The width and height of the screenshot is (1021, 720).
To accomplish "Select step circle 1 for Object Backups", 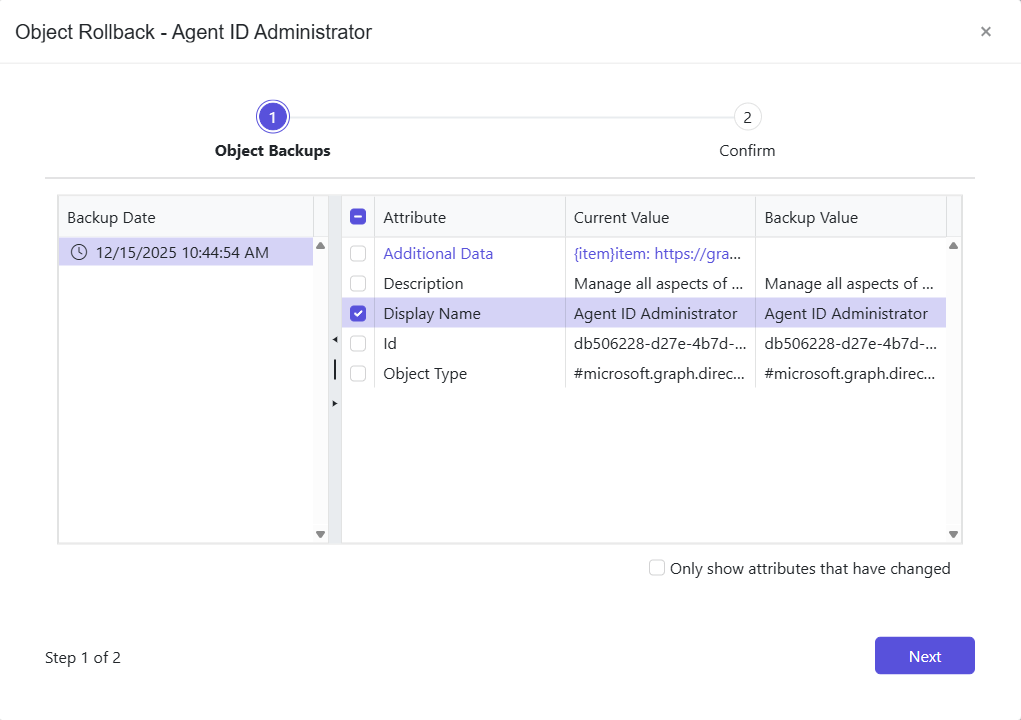I will [x=272, y=116].
